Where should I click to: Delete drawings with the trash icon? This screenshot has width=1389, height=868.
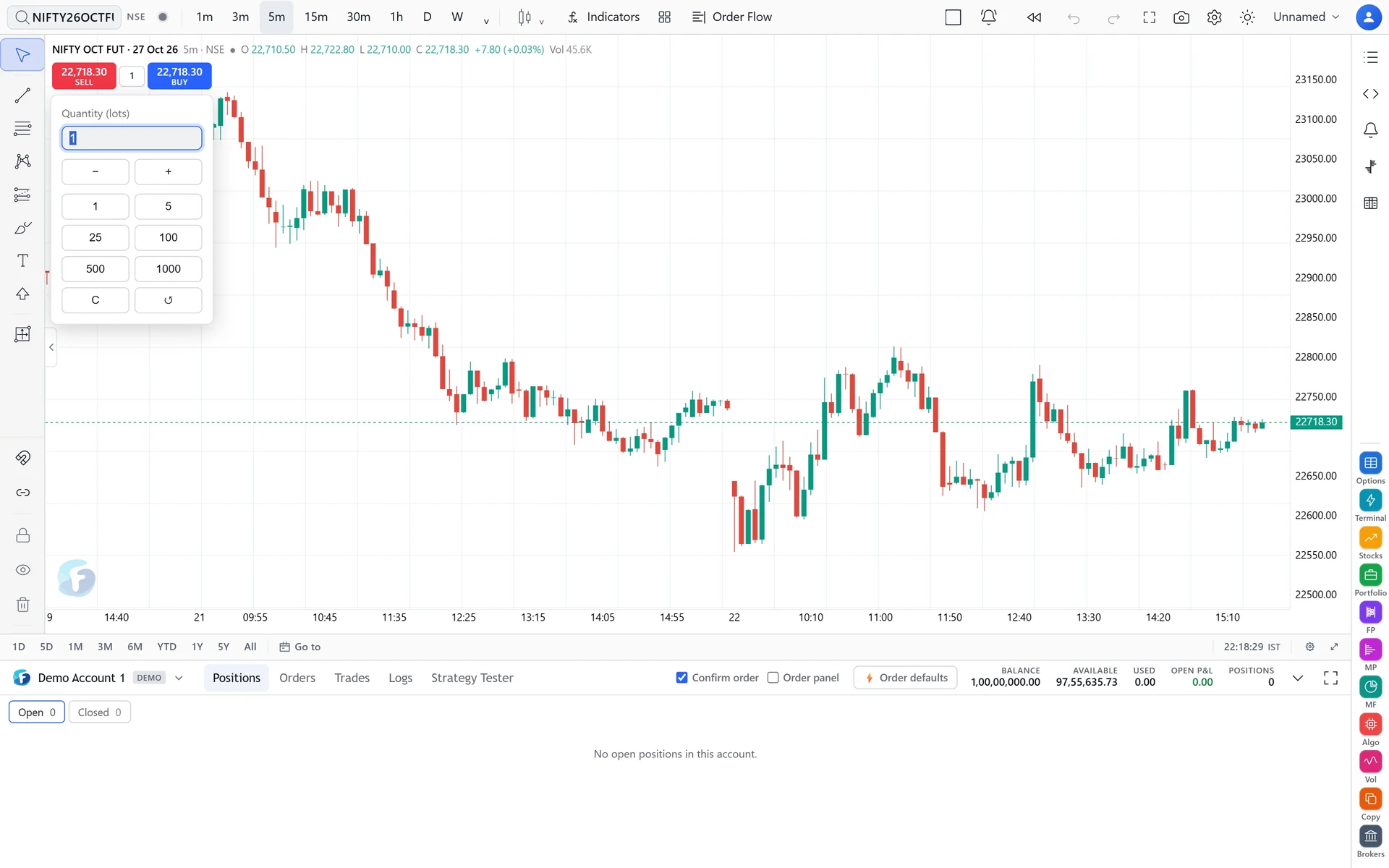pos(22,605)
